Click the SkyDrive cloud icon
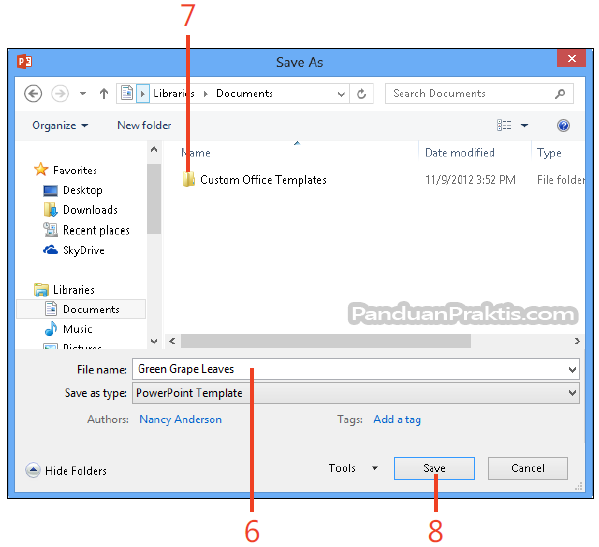 (50, 250)
